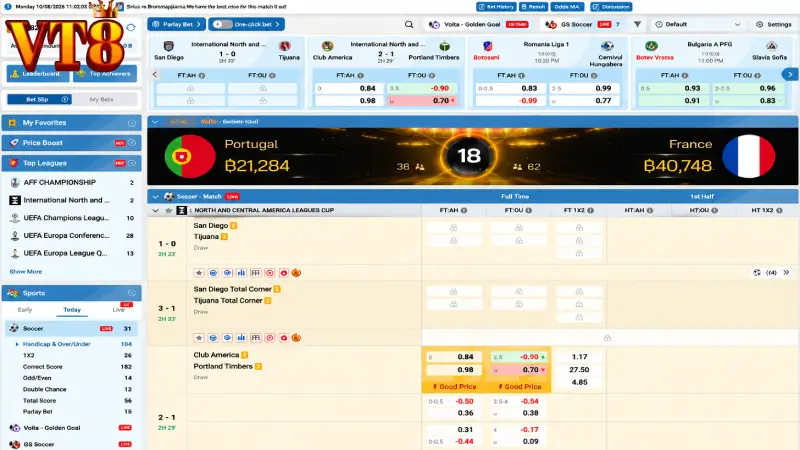
Task: Toggle the One-click bet switch
Action: coord(220,24)
